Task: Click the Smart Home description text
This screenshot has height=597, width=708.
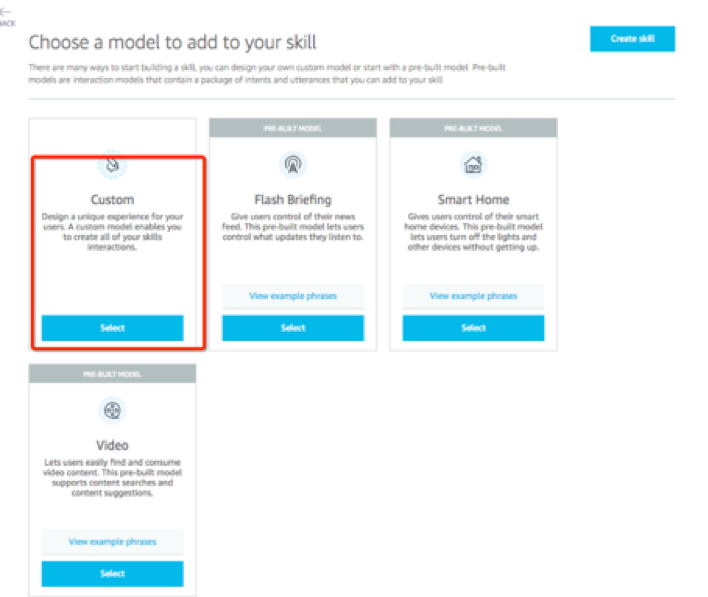Action: pos(473,232)
